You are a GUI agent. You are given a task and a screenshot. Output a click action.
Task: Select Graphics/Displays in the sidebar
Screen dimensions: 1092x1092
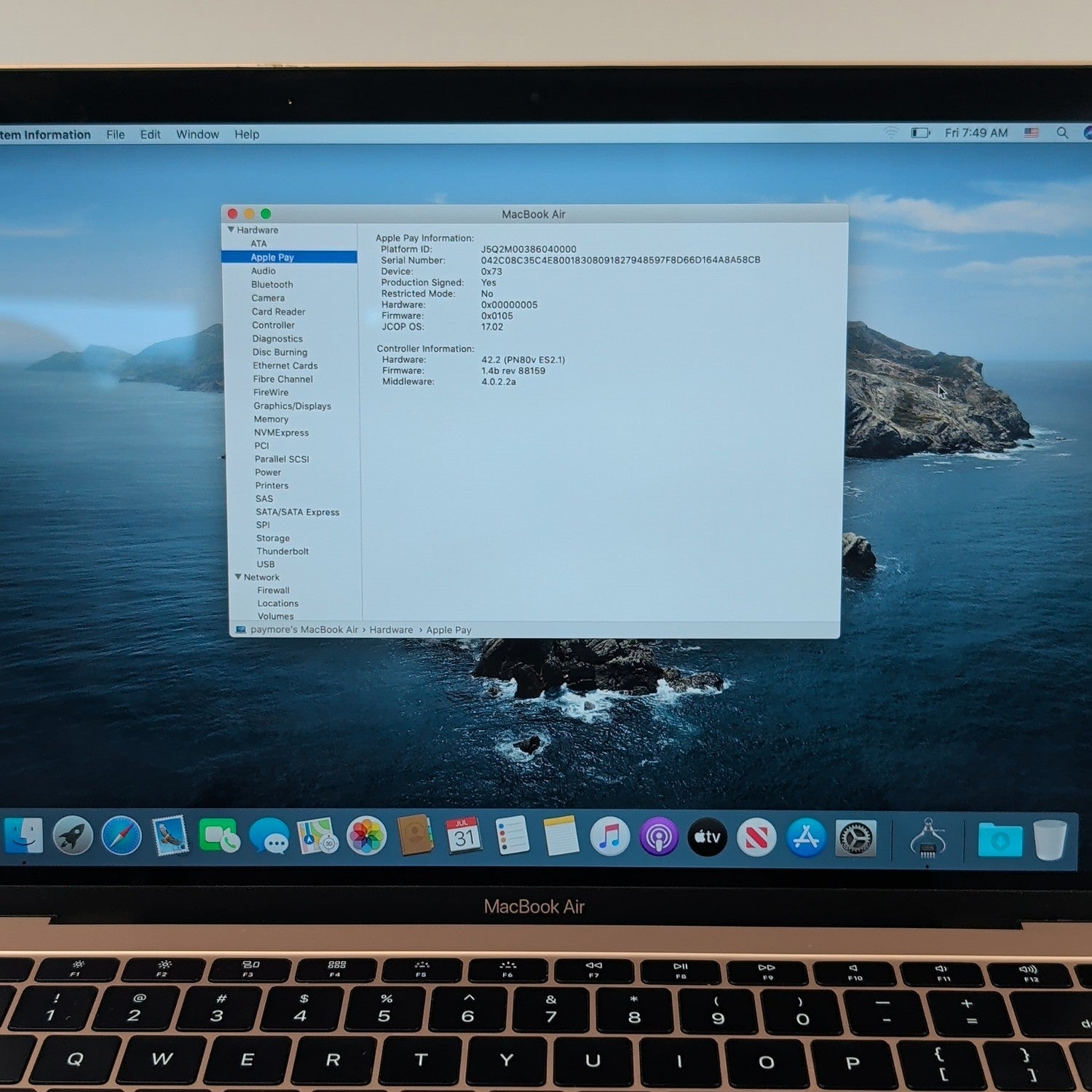292,406
